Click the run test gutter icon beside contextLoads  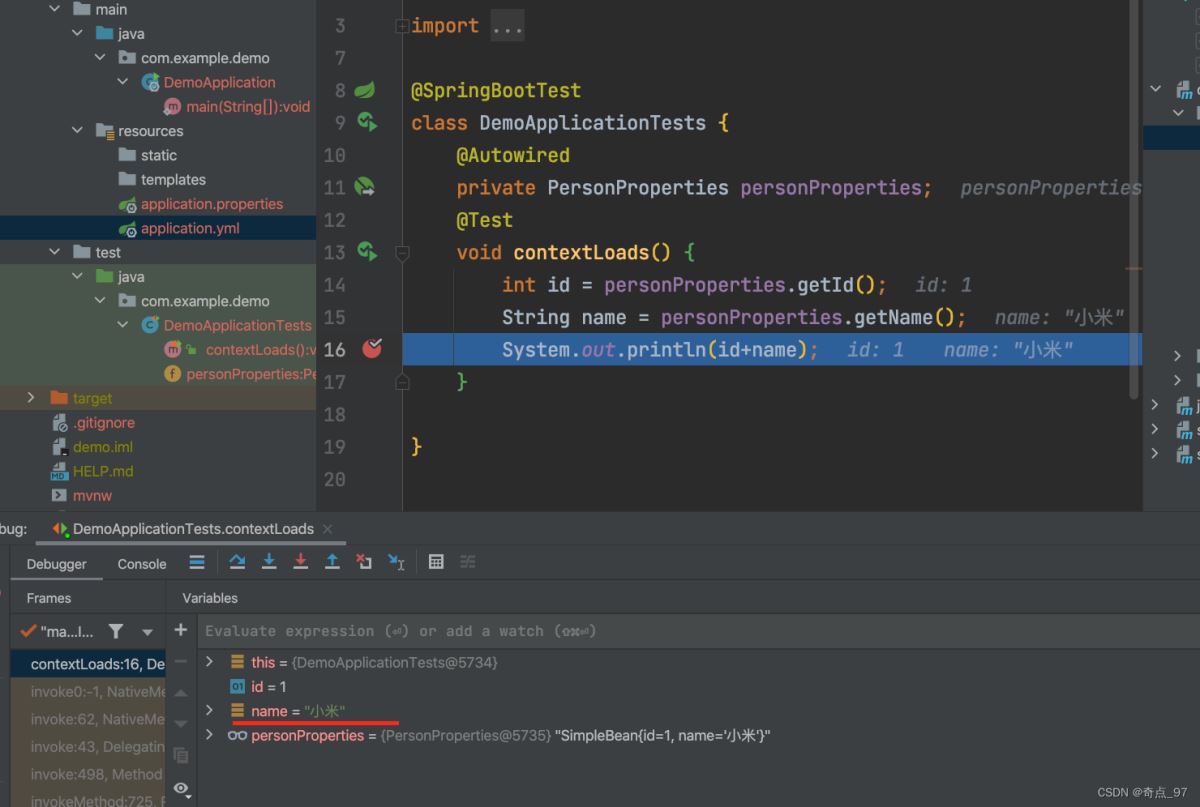pos(367,252)
